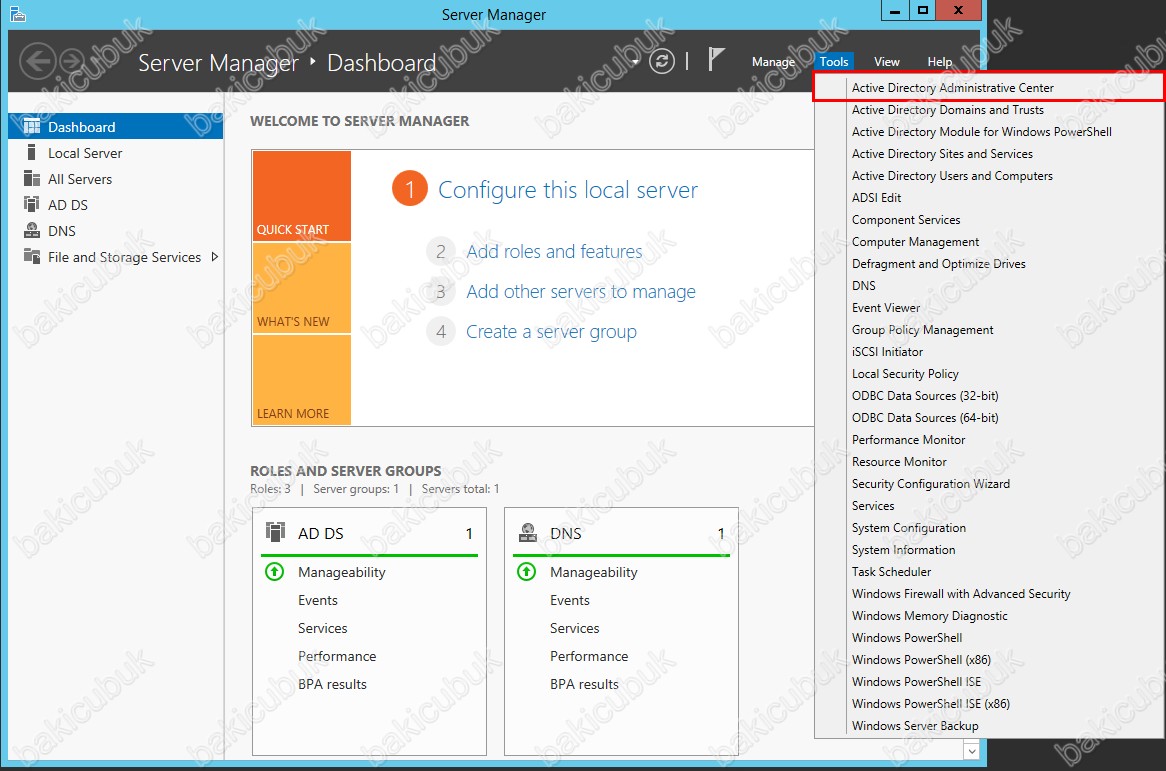
Task: Open the Help menu
Action: [x=939, y=62]
